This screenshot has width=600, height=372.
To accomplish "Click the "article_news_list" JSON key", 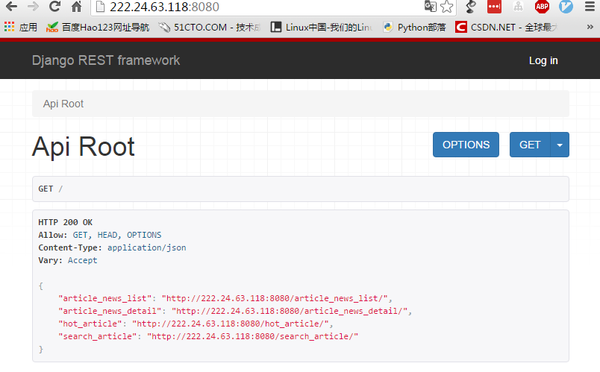I will point(105,298).
